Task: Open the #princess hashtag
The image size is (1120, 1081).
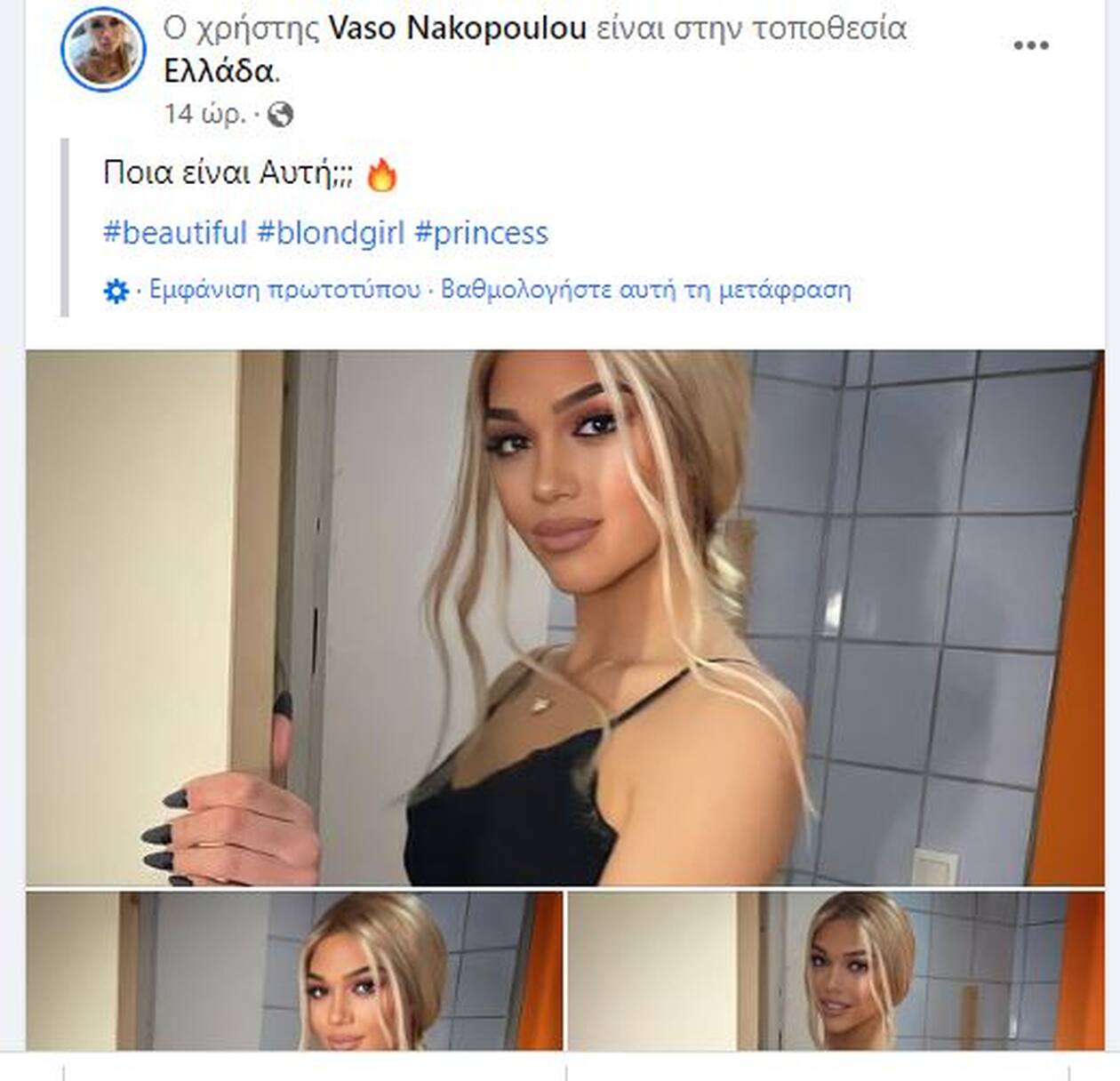Action: (x=481, y=233)
